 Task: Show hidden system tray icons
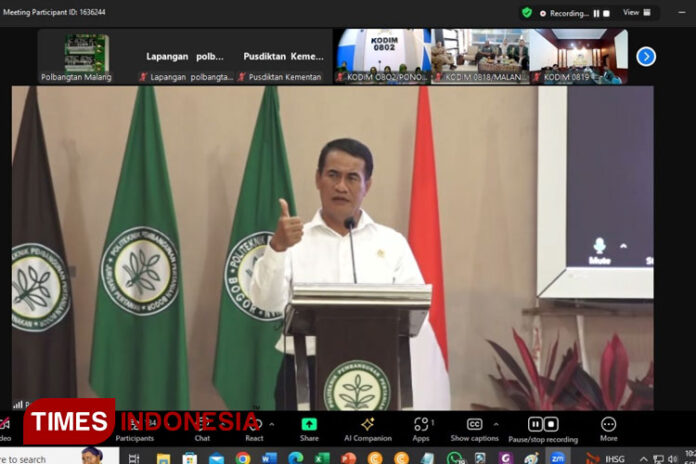pos(644,459)
